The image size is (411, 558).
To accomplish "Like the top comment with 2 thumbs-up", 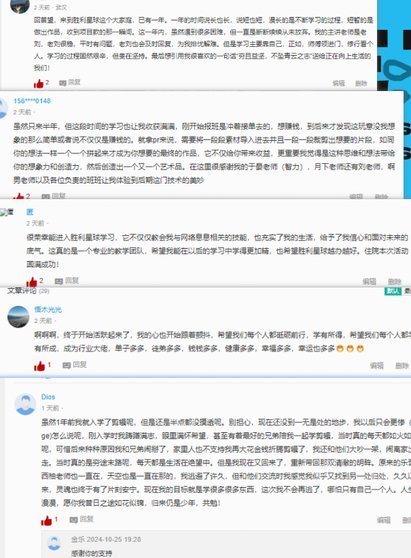I will [x=39, y=84].
